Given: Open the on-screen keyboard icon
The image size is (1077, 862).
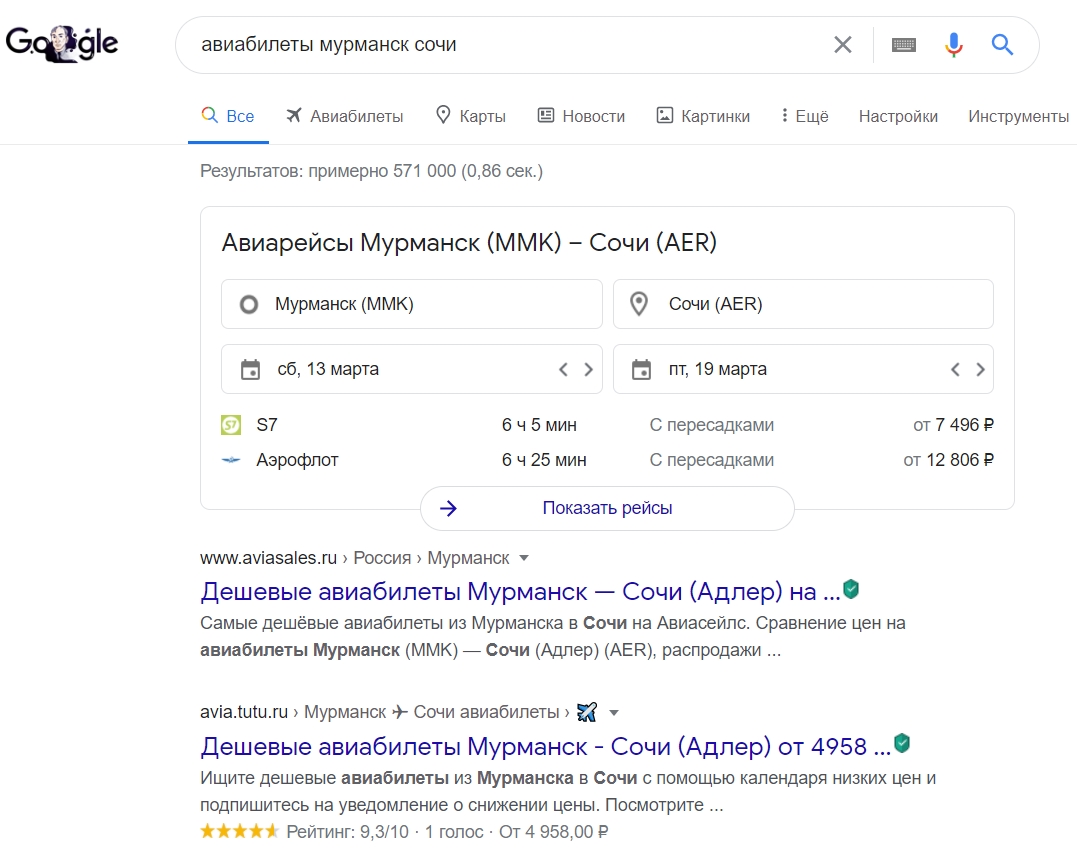Looking at the screenshot, I should (903, 44).
